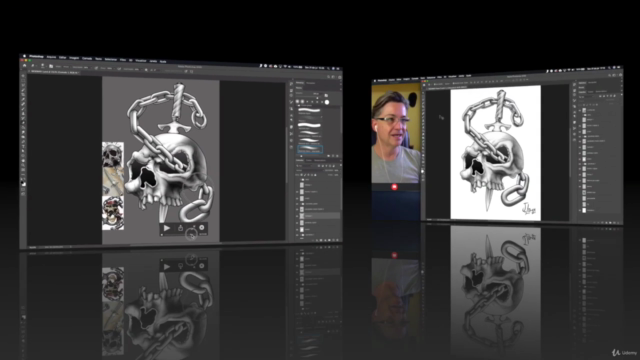This screenshot has width=640, height=360.
Task: Open the Ajuda menu in left window
Action: pos(163,62)
